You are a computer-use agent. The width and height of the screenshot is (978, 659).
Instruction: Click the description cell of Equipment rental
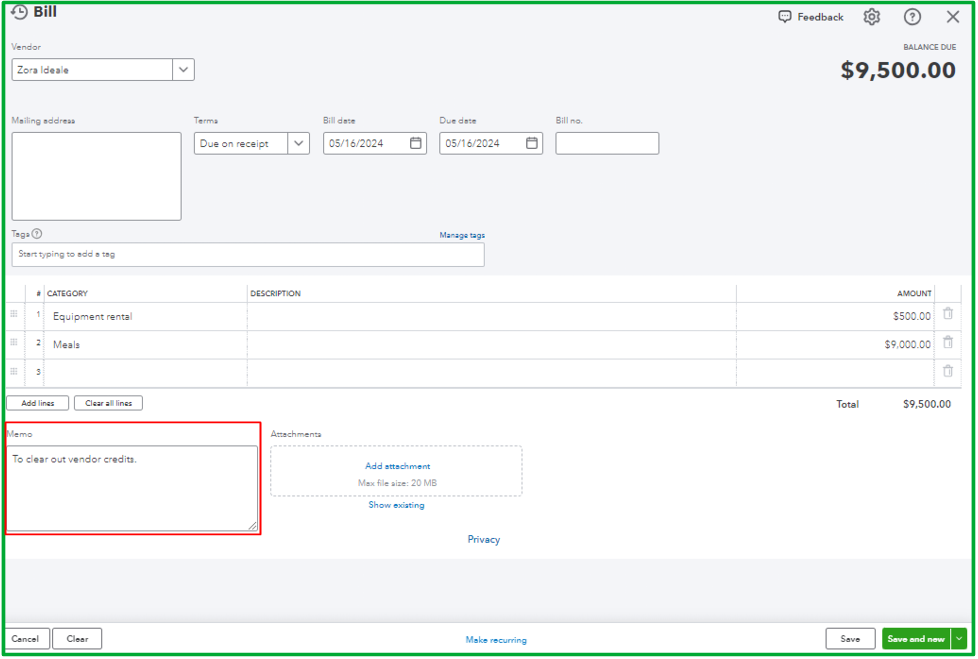pyautogui.click(x=491, y=317)
